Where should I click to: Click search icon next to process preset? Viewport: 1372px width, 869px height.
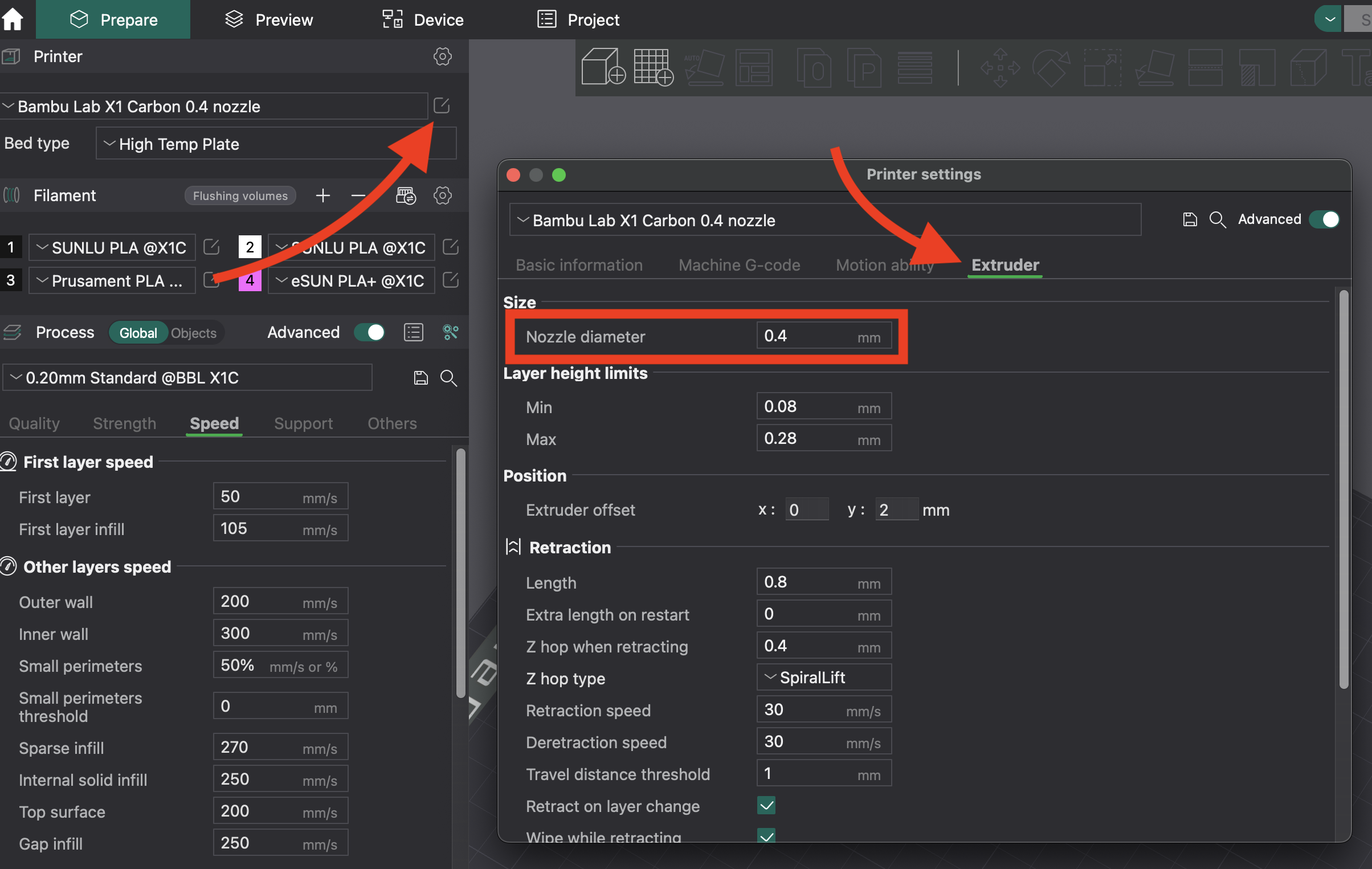coord(449,378)
